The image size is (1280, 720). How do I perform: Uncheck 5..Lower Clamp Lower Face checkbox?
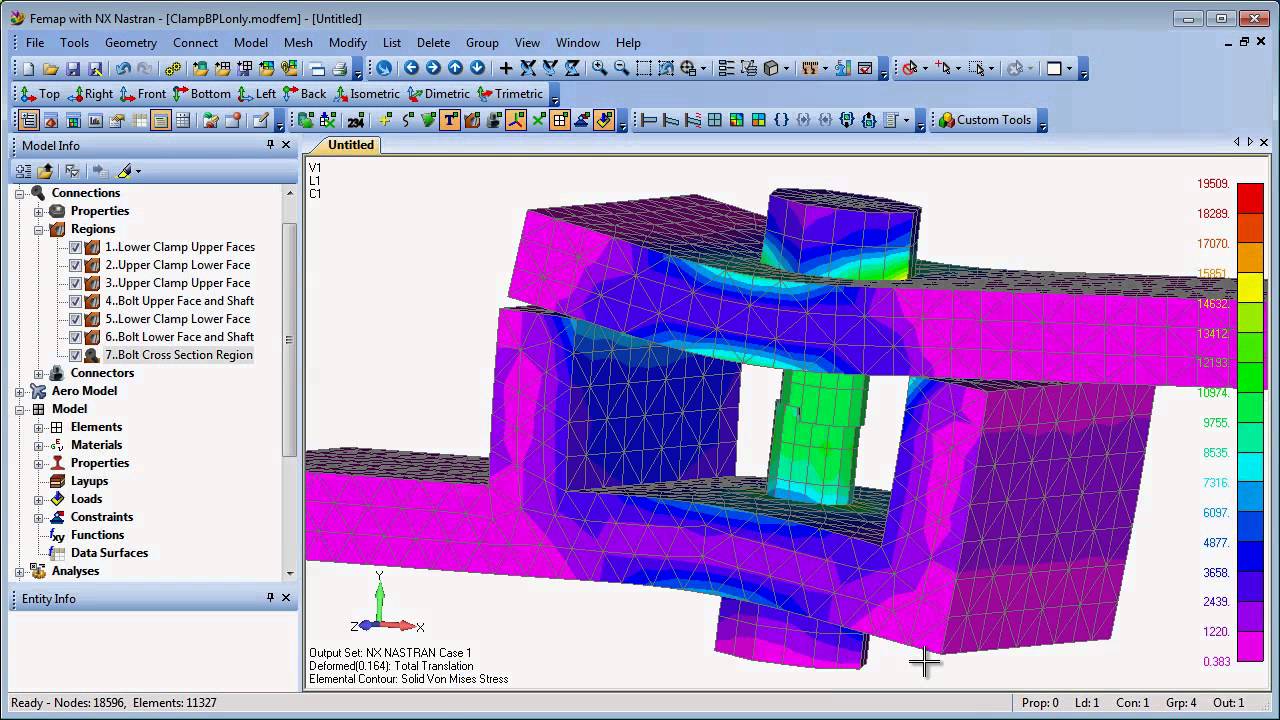point(75,319)
